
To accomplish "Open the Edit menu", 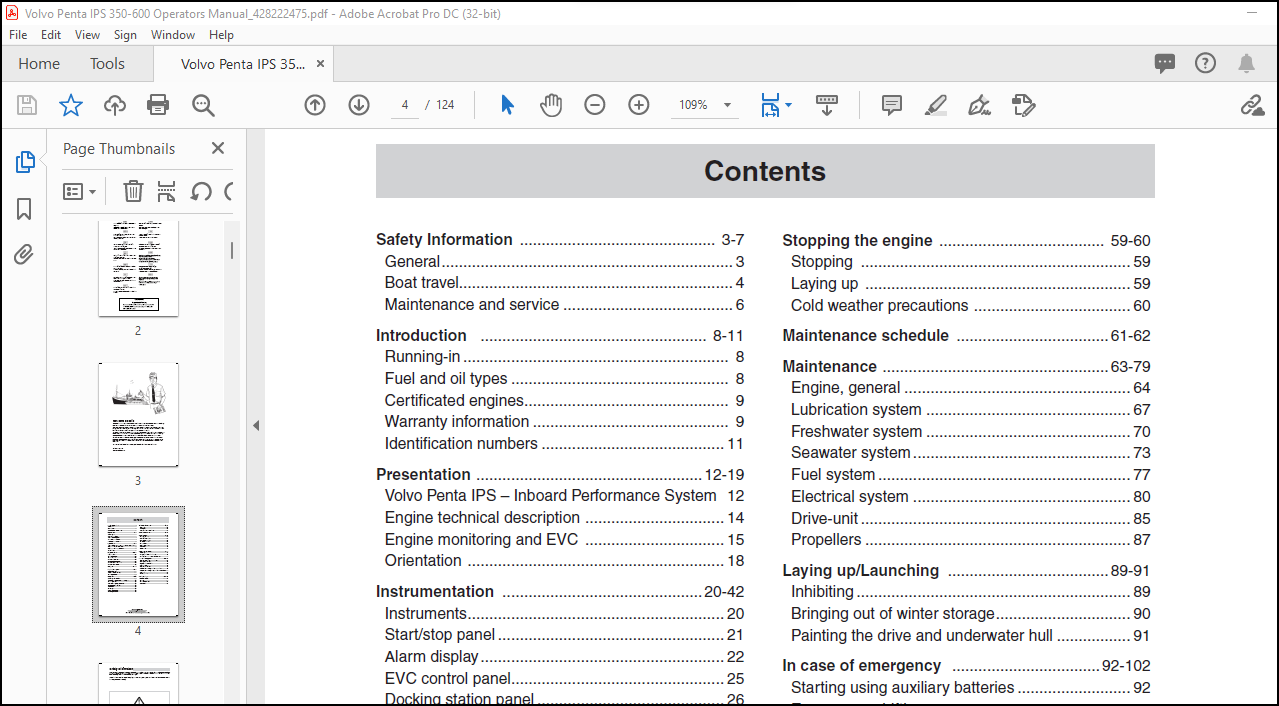I will tap(51, 34).
